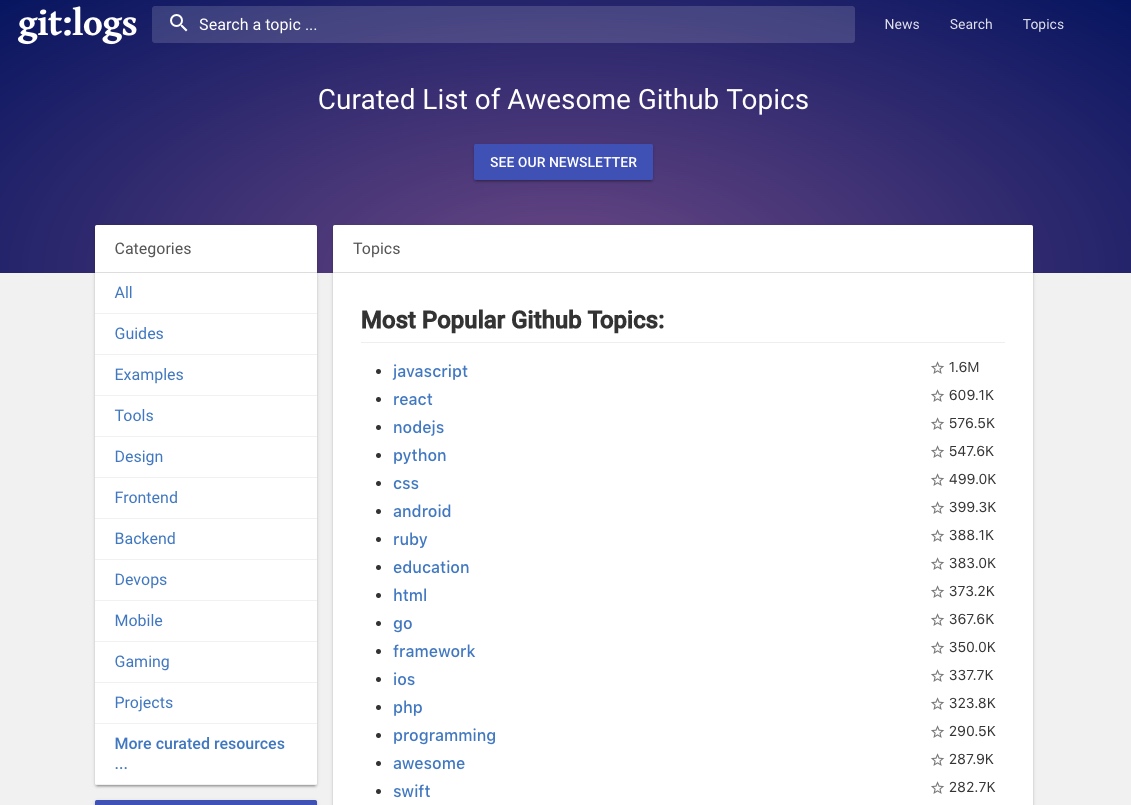
Task: Click the Categories panel header
Action: (206, 249)
